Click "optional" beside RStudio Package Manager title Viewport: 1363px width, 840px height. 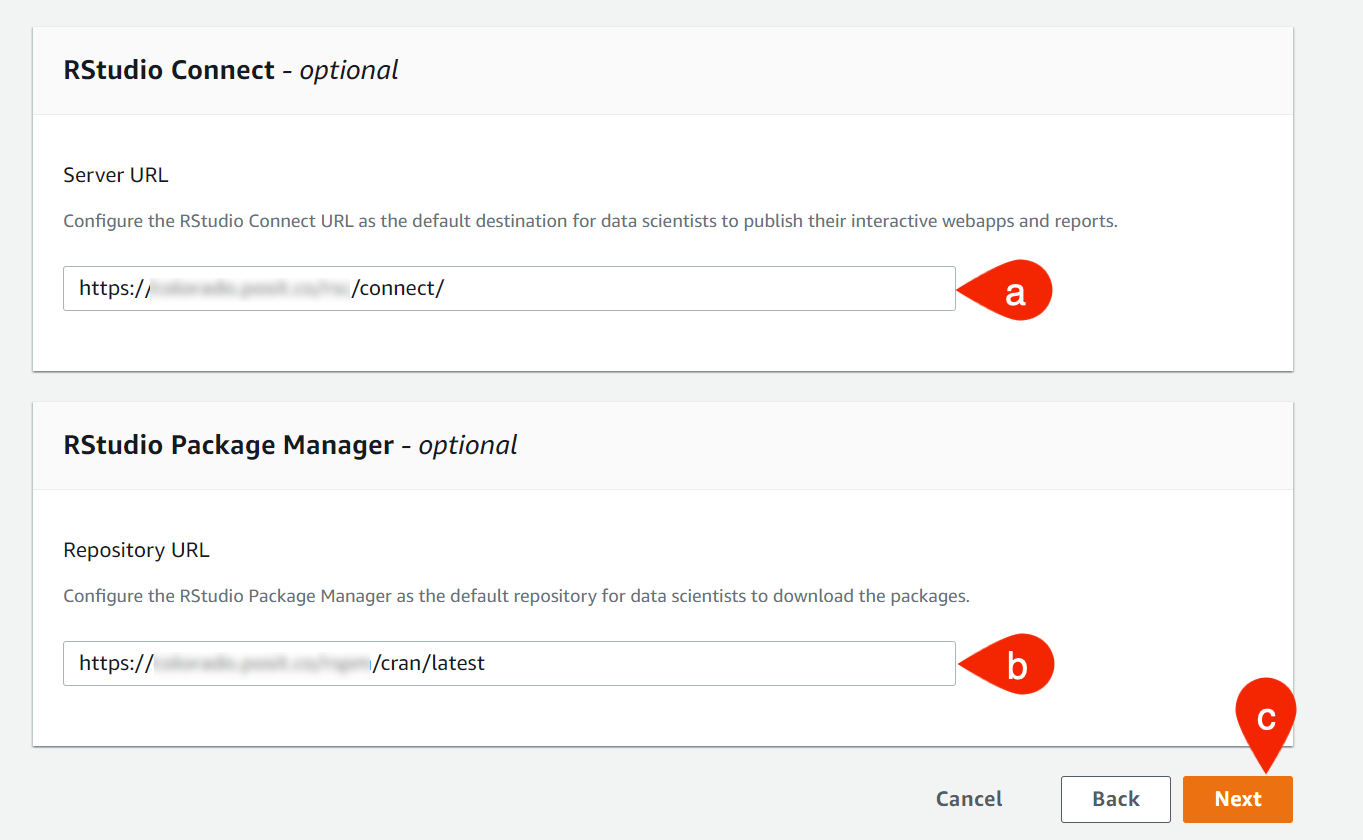[x=468, y=445]
